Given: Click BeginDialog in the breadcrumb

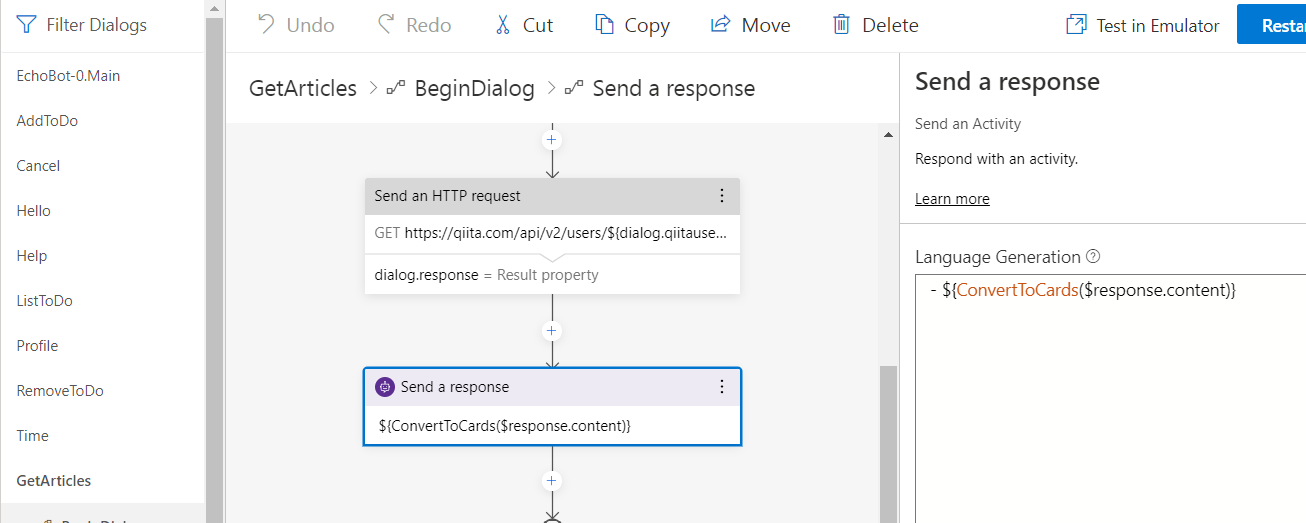Looking at the screenshot, I should click(474, 88).
